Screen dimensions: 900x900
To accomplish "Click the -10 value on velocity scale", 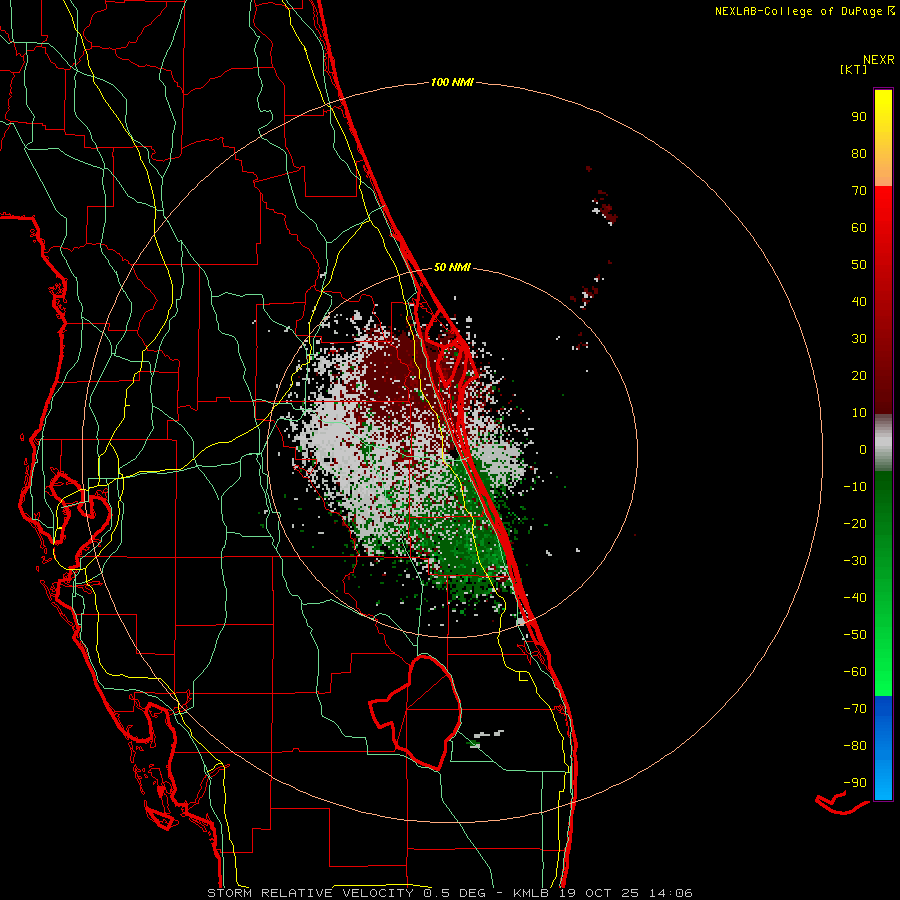I will 855,487.
